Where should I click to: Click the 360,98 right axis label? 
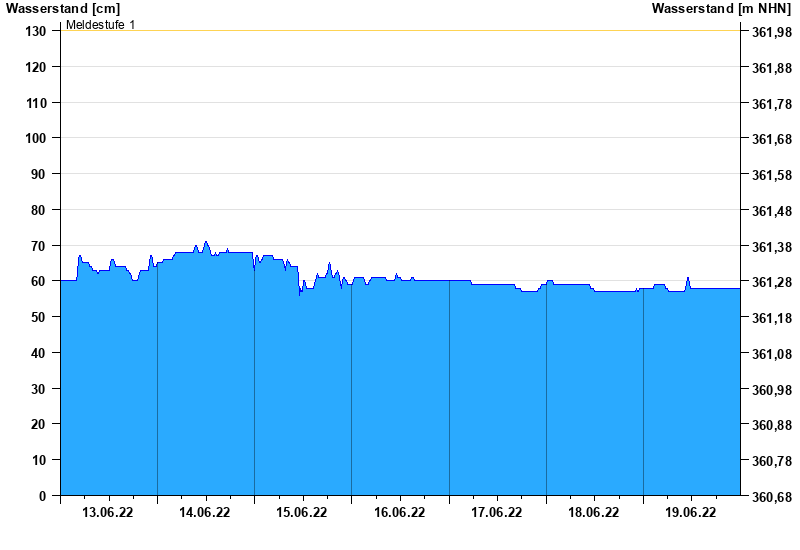(x=771, y=390)
